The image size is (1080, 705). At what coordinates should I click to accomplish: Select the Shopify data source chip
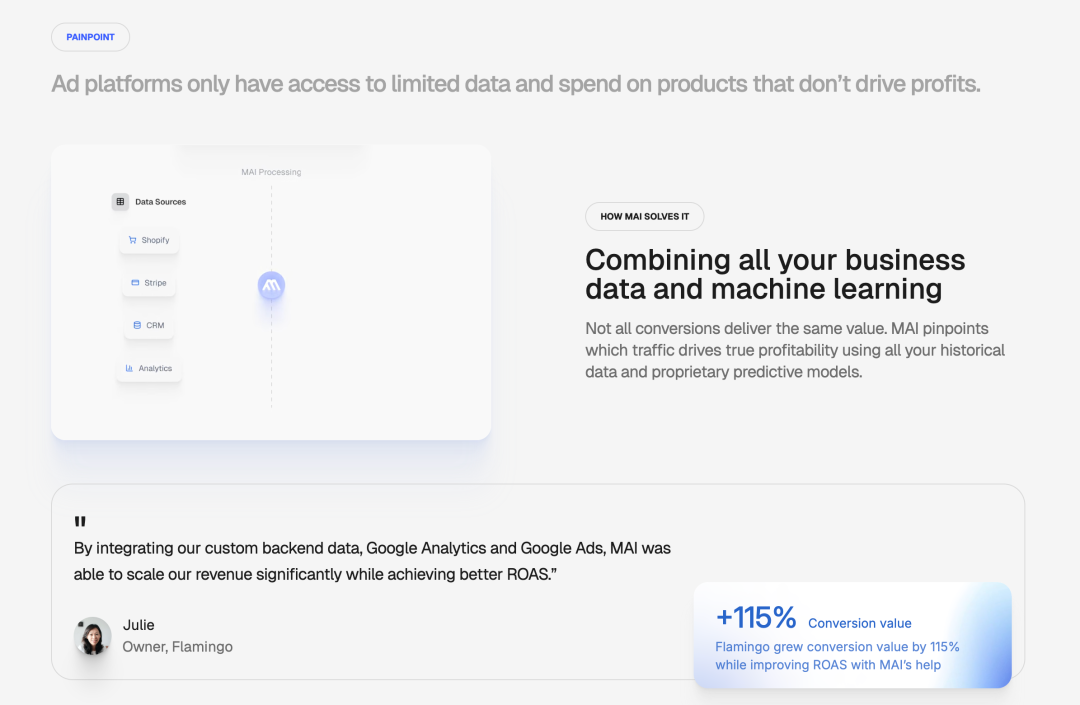point(149,240)
